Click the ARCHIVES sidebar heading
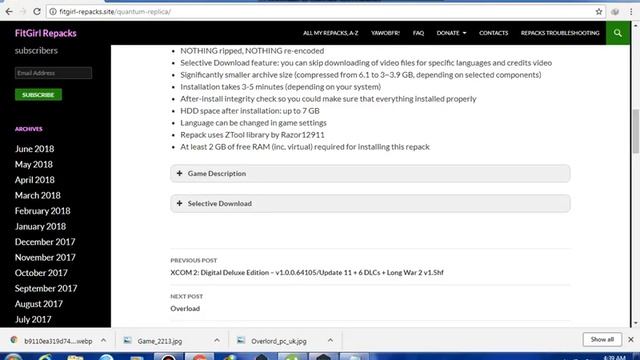Viewport: 640px width, 360px height. pyautogui.click(x=29, y=129)
